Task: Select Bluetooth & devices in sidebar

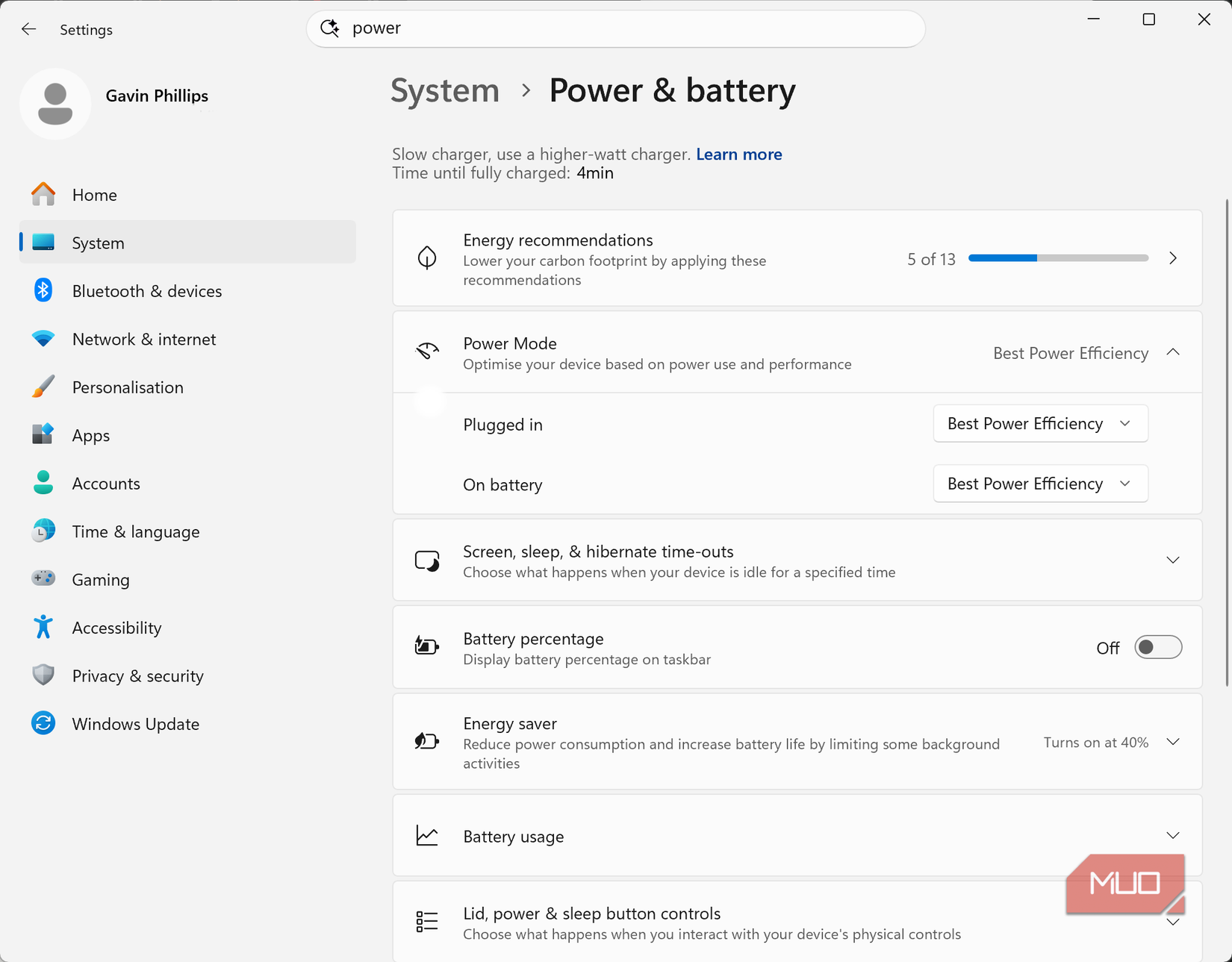Action: tap(187, 291)
